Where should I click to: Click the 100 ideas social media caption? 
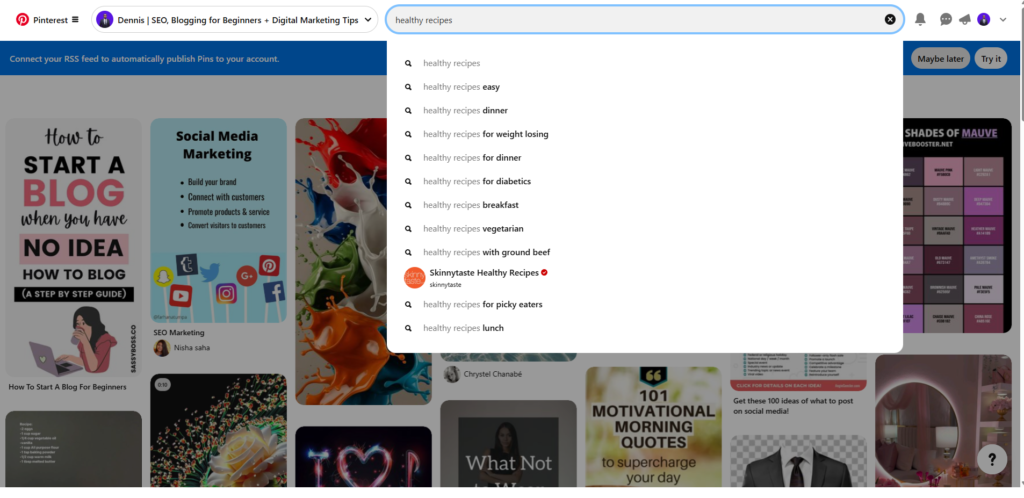tap(792, 406)
